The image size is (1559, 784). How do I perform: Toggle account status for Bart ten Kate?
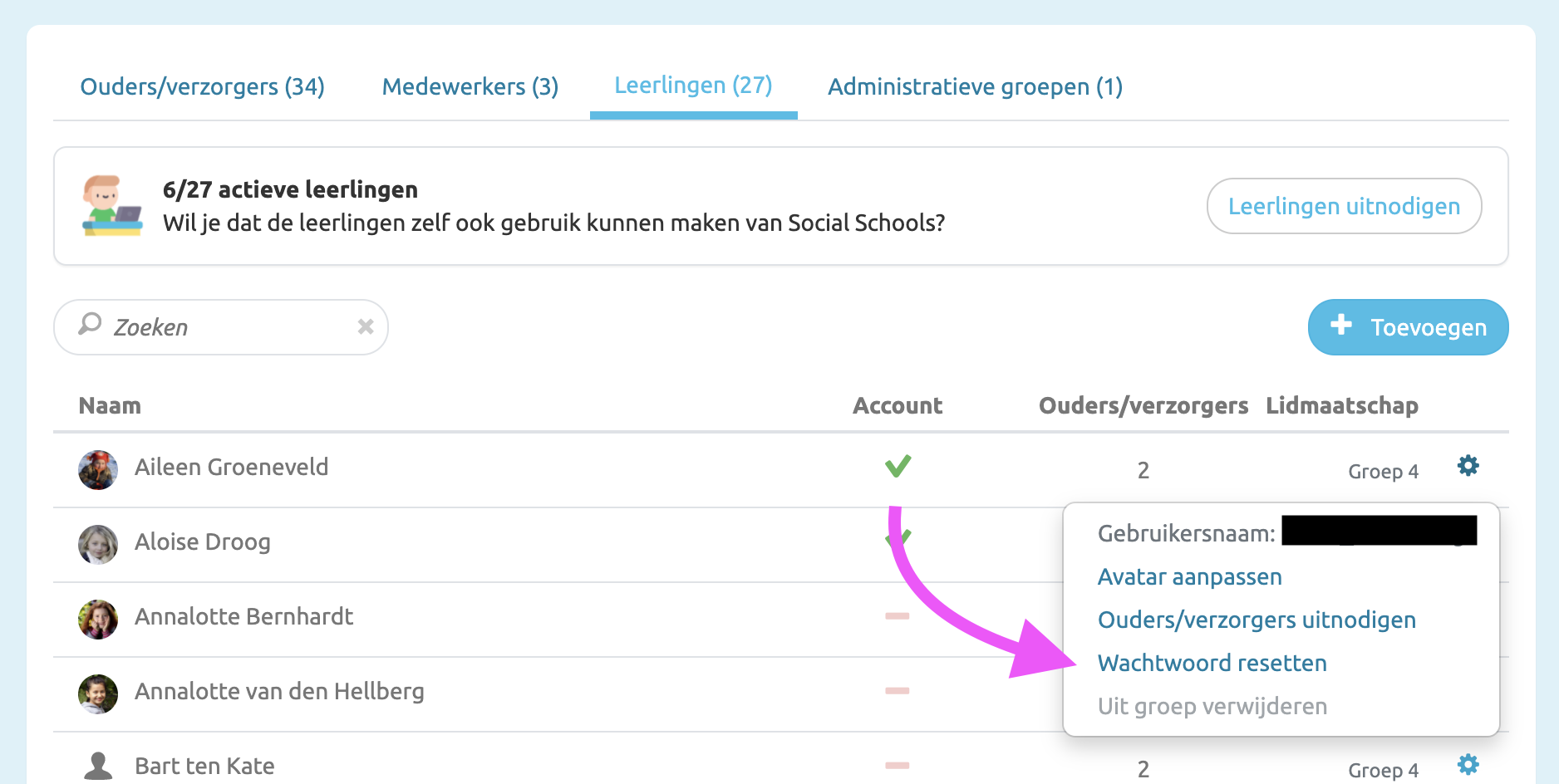click(898, 764)
